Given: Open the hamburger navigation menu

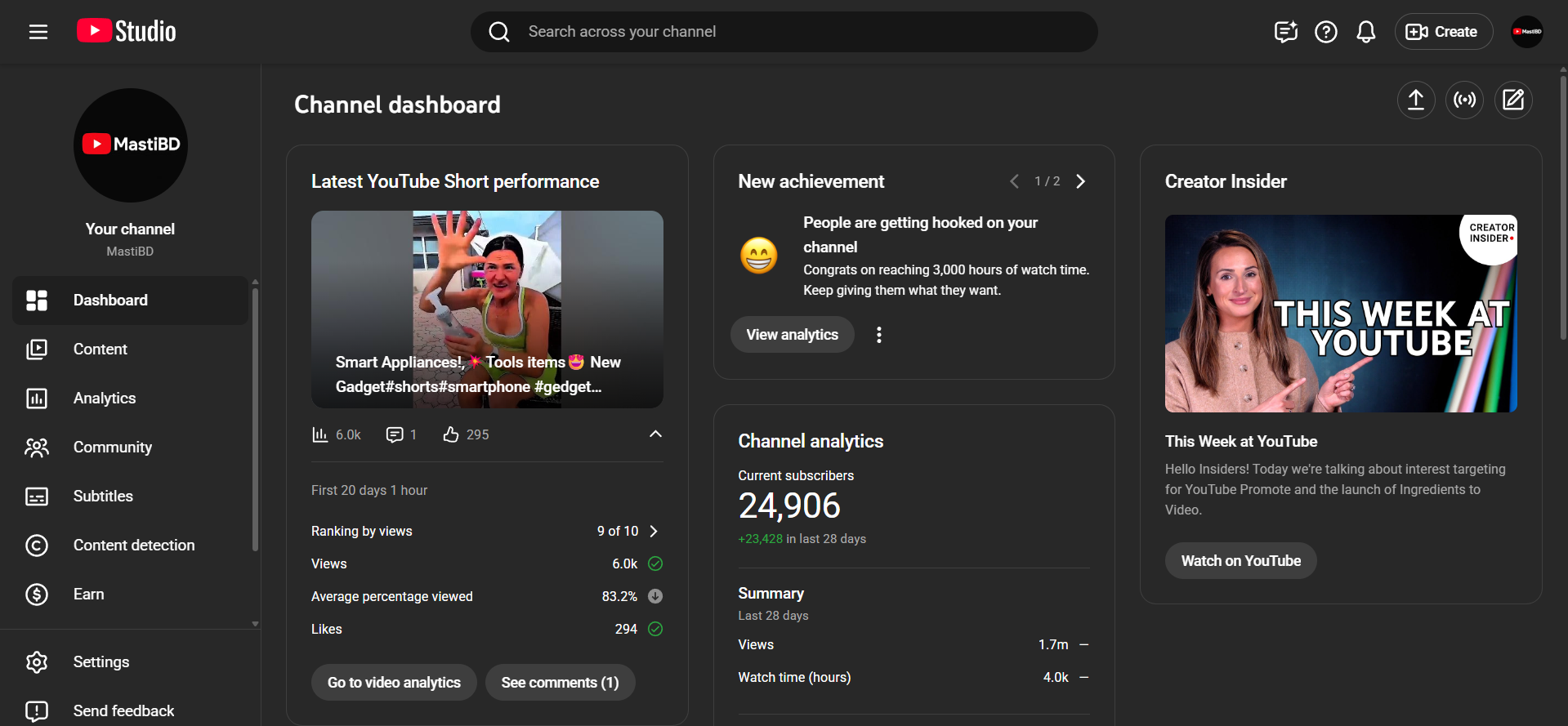Looking at the screenshot, I should coord(38,32).
